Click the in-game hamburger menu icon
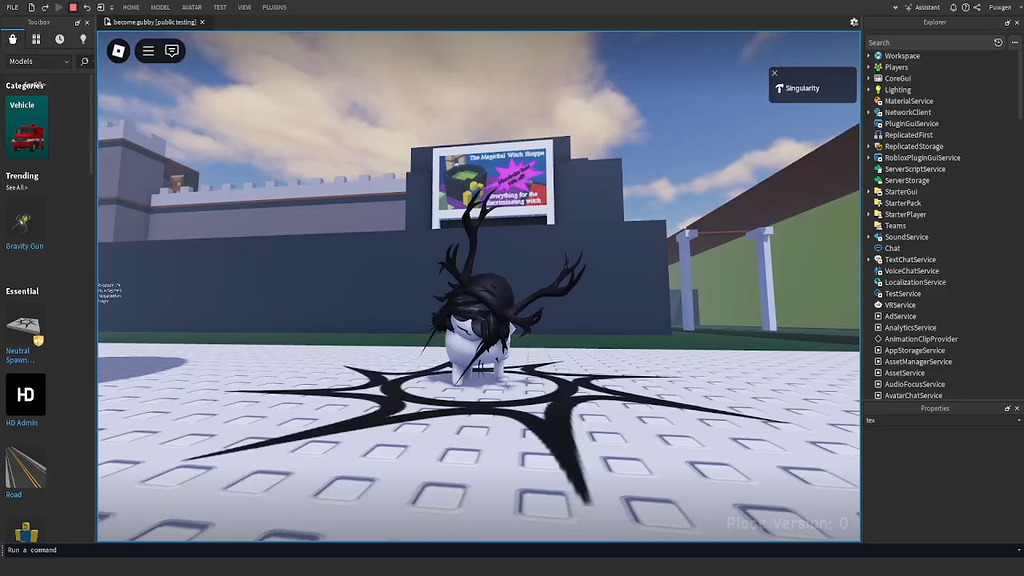The width and height of the screenshot is (1024, 576). point(146,51)
